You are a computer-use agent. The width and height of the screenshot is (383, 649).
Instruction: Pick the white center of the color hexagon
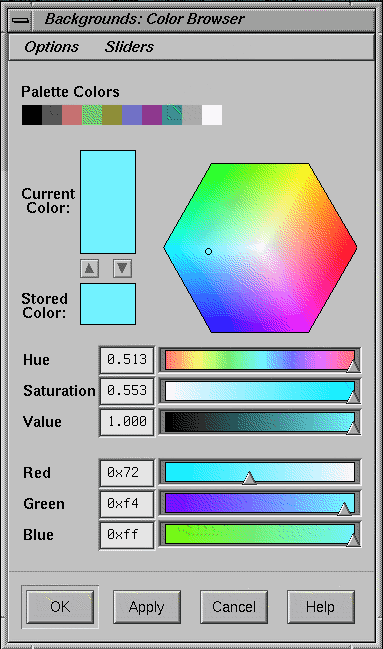260,248
